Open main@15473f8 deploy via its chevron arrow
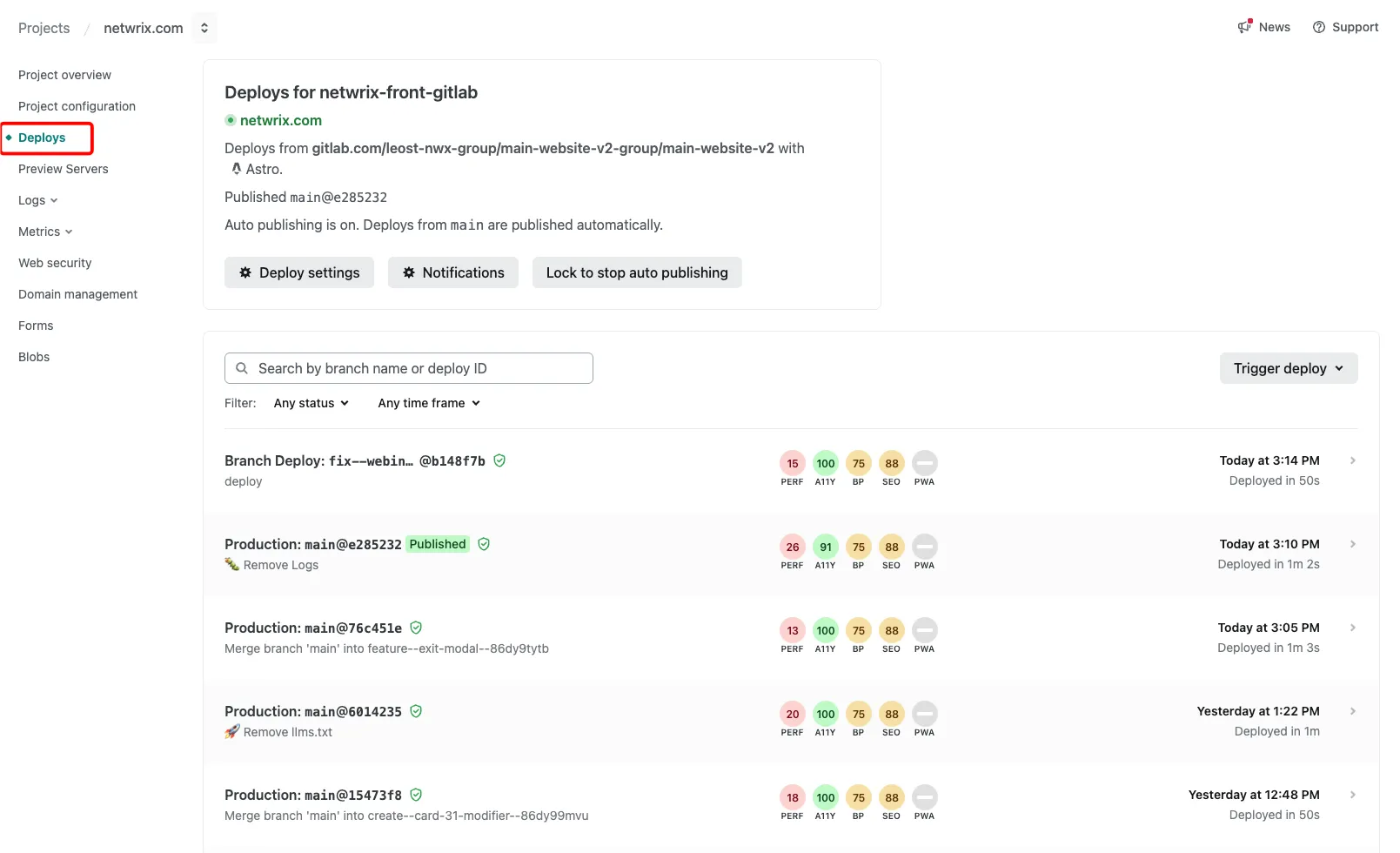 1353,795
